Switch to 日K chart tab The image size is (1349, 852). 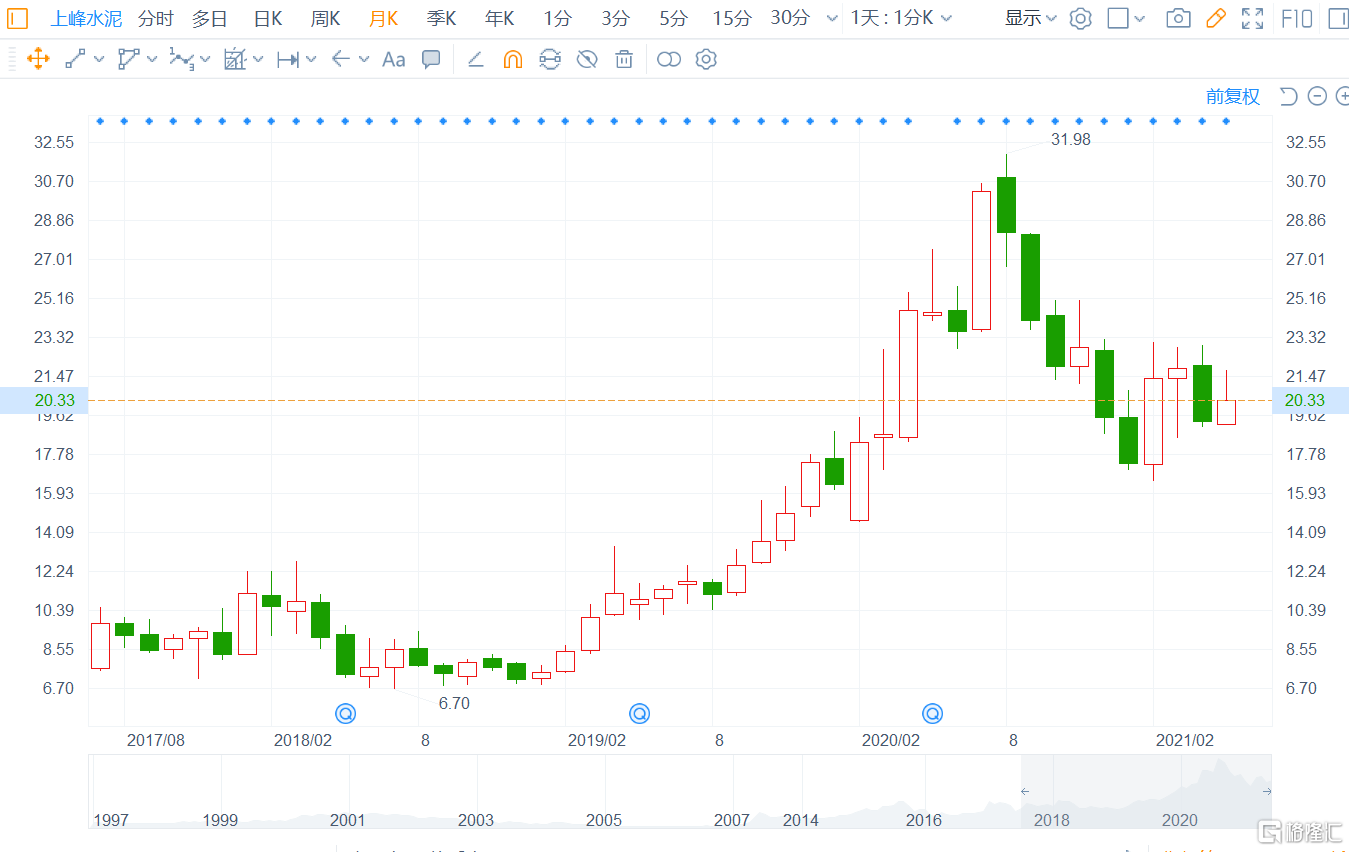point(267,18)
